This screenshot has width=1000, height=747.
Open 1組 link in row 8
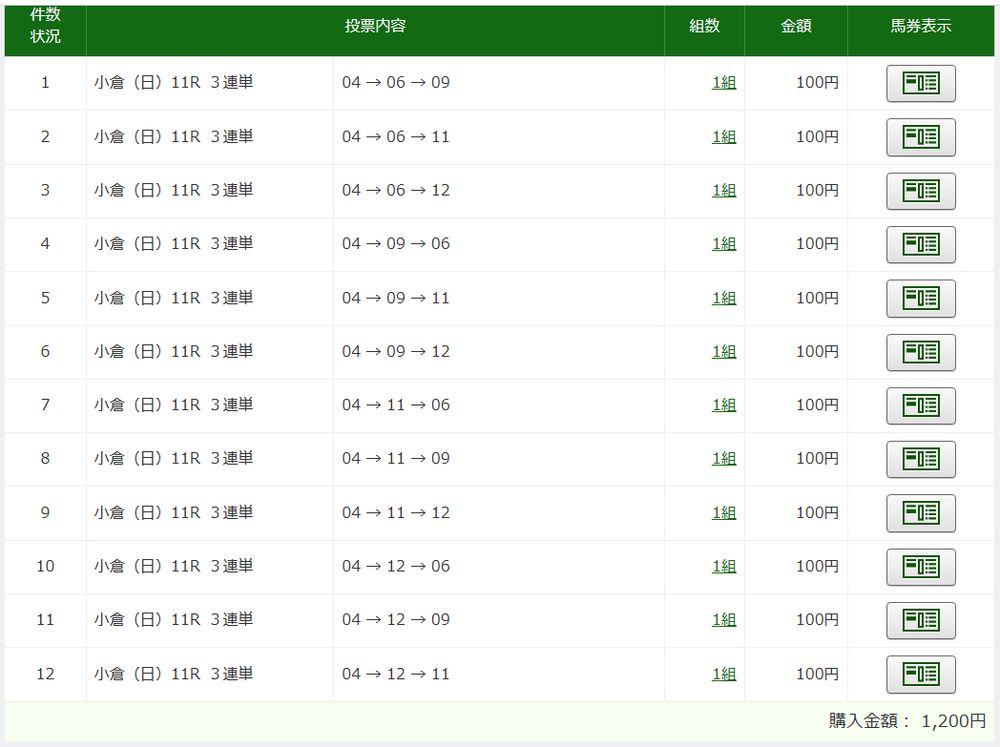pos(724,459)
